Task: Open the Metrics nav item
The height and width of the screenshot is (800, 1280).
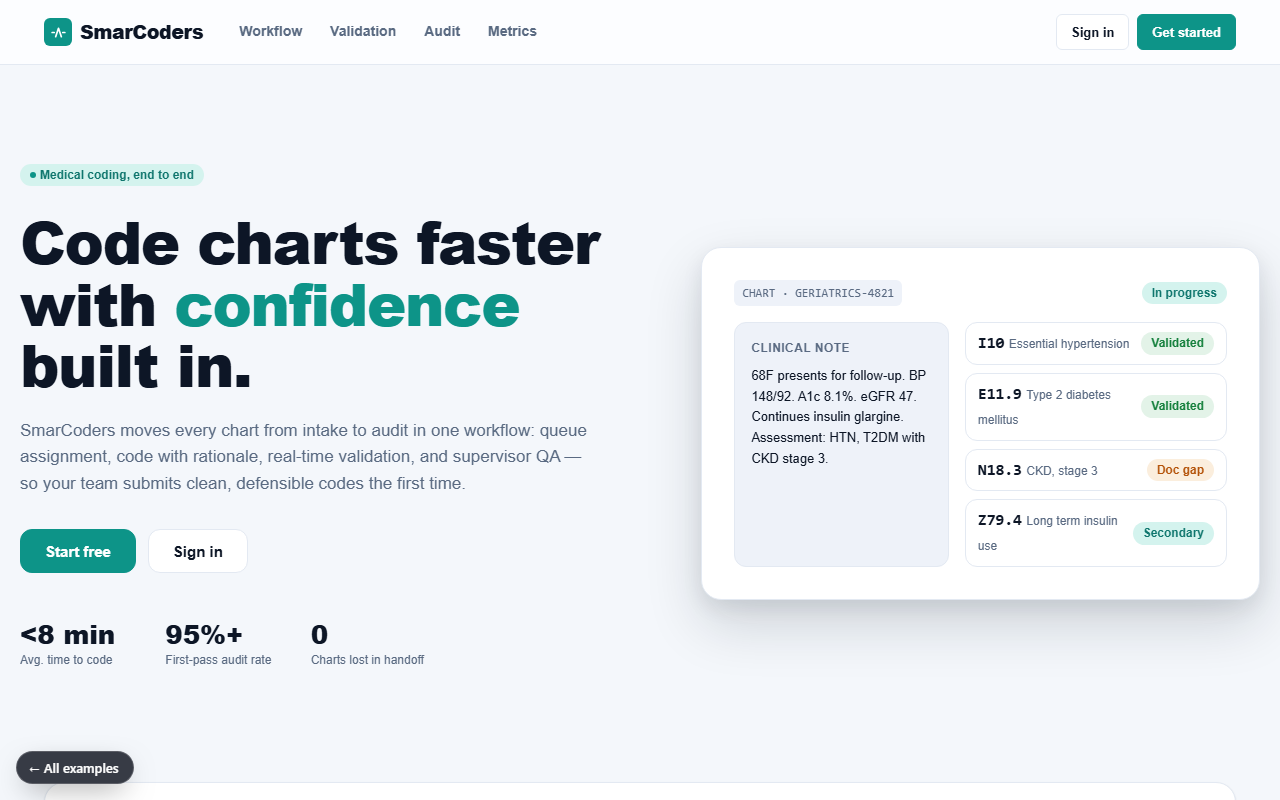Action: click(x=512, y=31)
